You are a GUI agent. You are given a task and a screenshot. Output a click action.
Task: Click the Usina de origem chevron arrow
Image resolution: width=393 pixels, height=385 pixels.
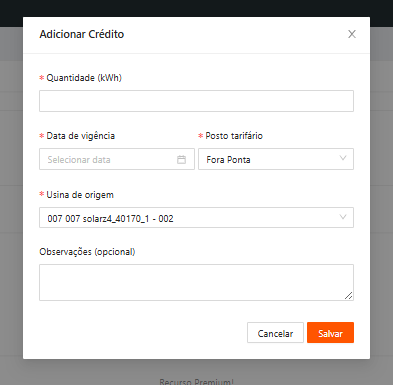click(x=343, y=217)
